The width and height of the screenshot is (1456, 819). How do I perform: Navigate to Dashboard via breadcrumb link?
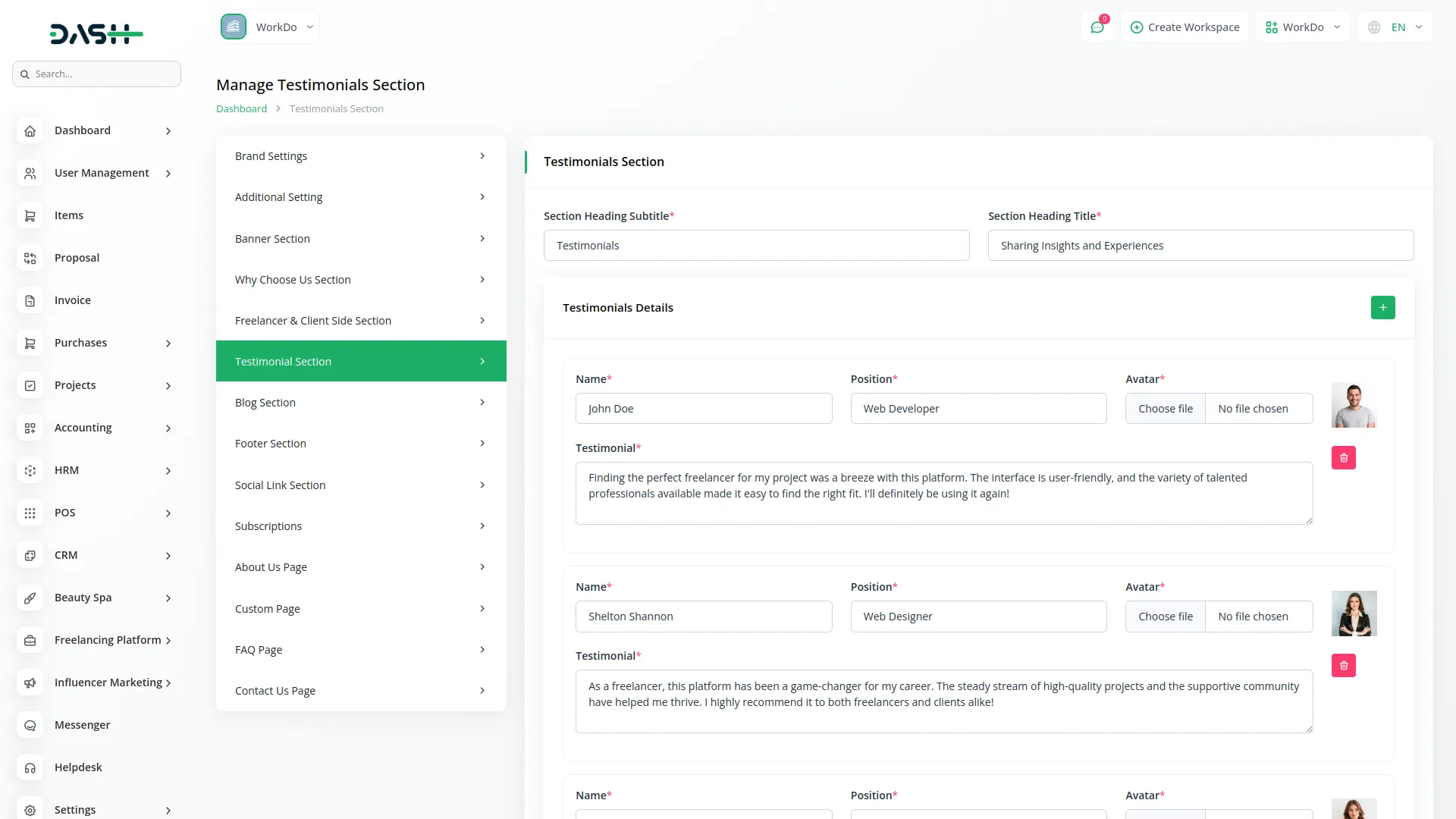coord(240,108)
